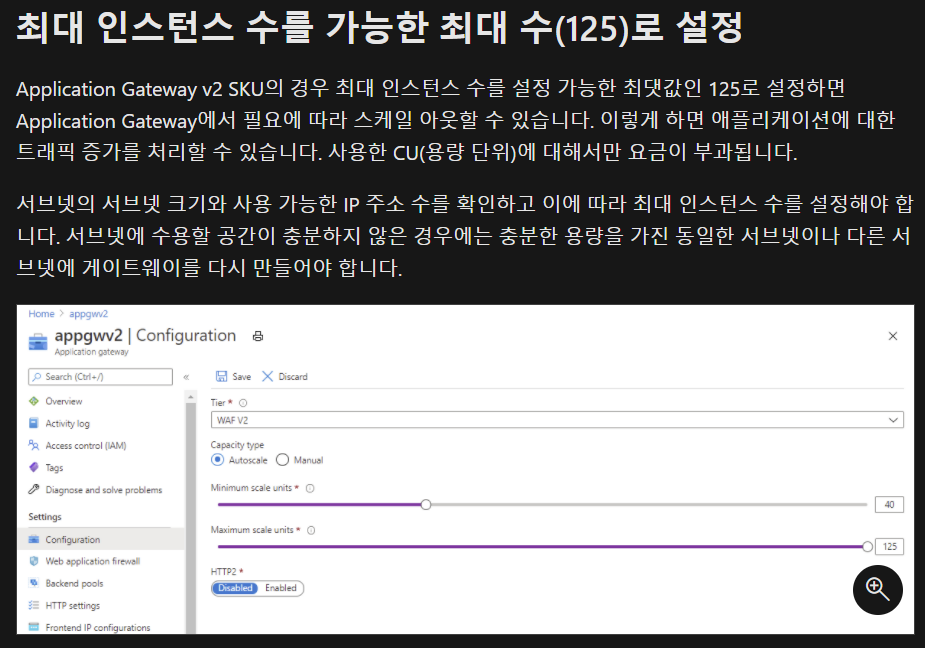This screenshot has height=648, width=925.
Task: Click the HTTP settings list icon
Action: click(34, 605)
